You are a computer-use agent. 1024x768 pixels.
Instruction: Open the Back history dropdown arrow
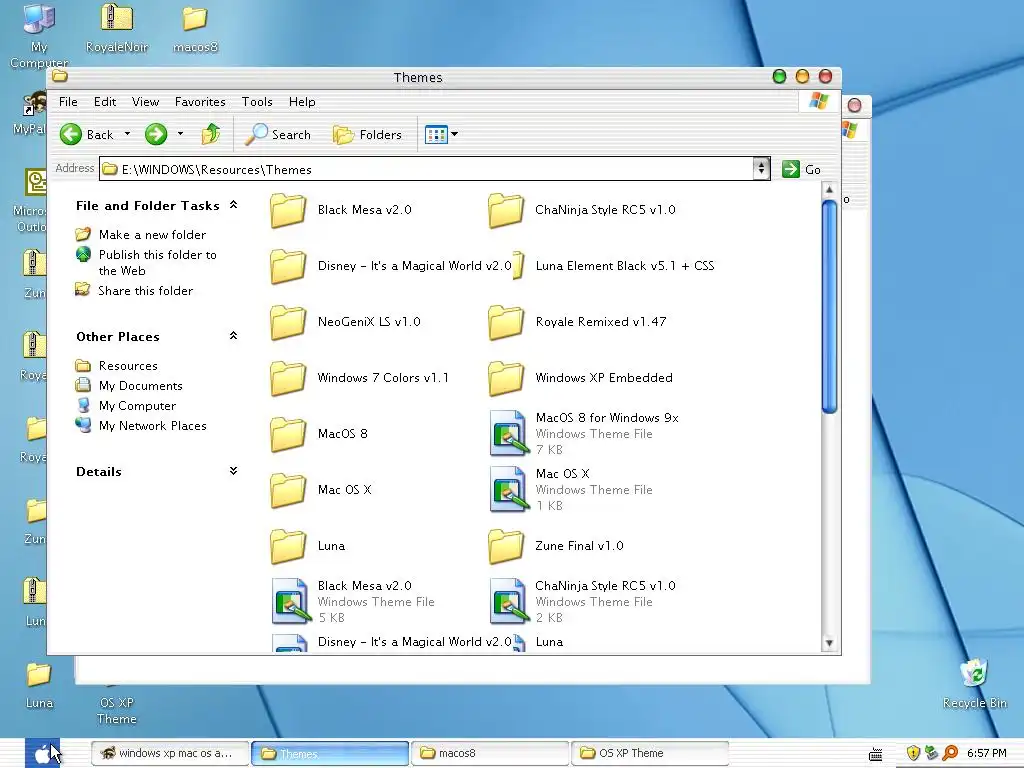point(127,134)
